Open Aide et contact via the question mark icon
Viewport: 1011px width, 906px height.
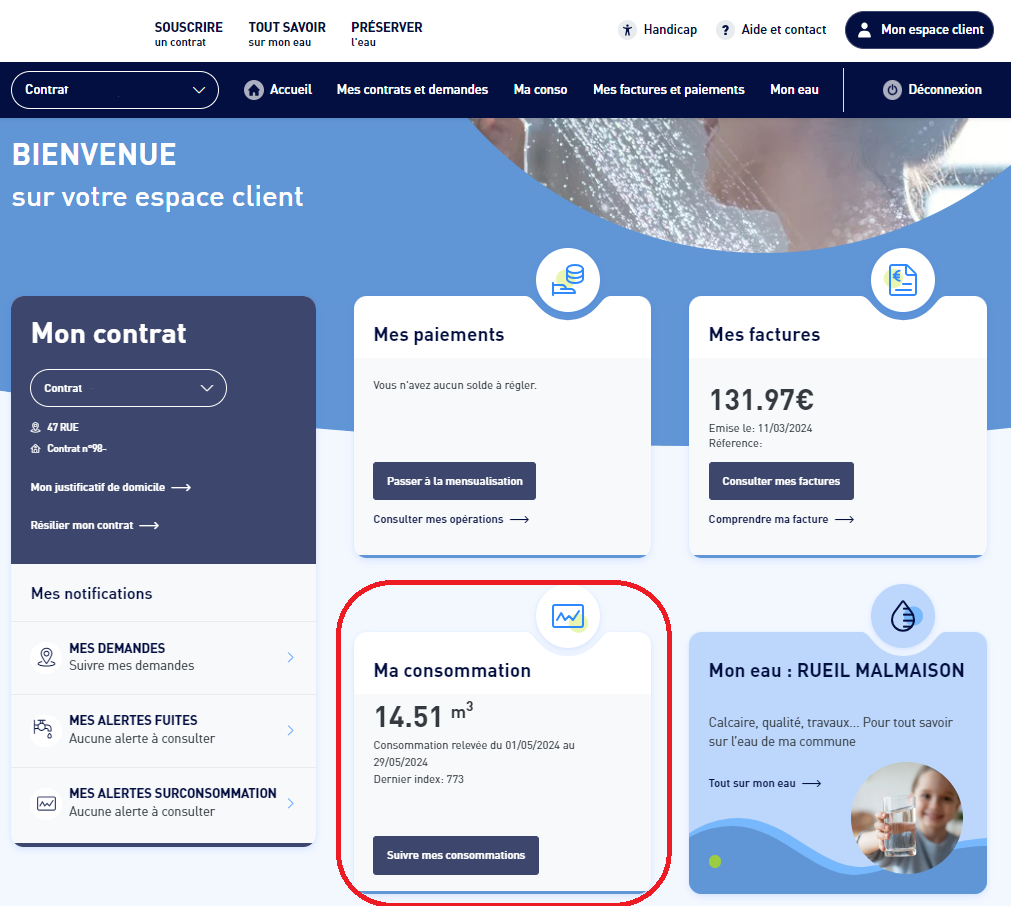tap(725, 30)
